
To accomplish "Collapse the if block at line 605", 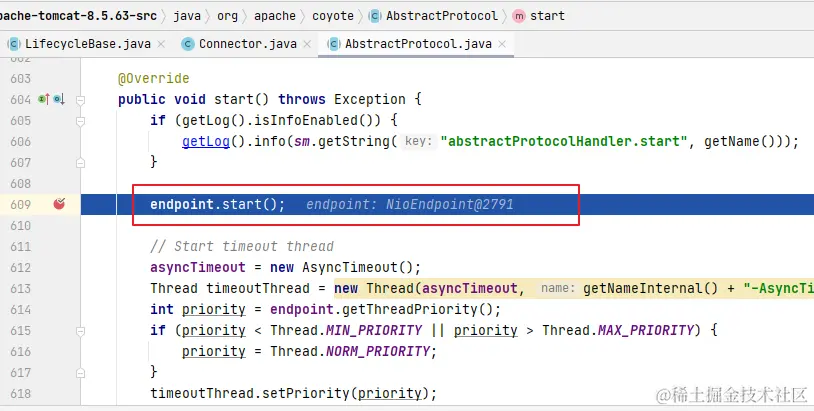I will 80,121.
